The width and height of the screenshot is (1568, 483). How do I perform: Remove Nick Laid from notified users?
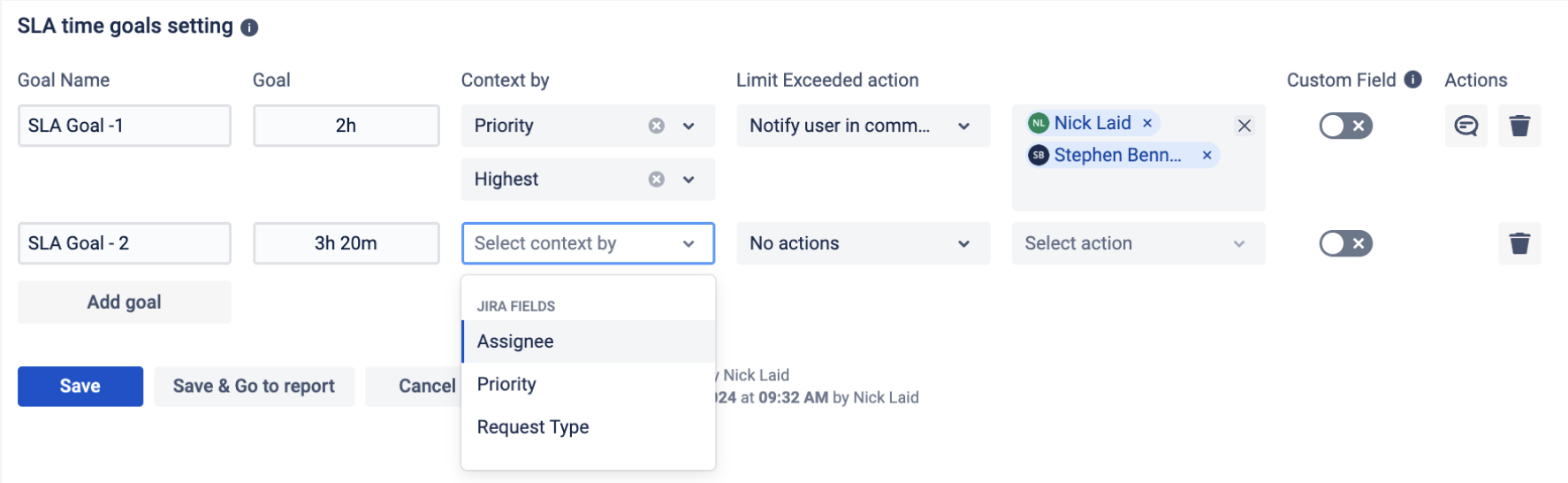[1147, 123]
